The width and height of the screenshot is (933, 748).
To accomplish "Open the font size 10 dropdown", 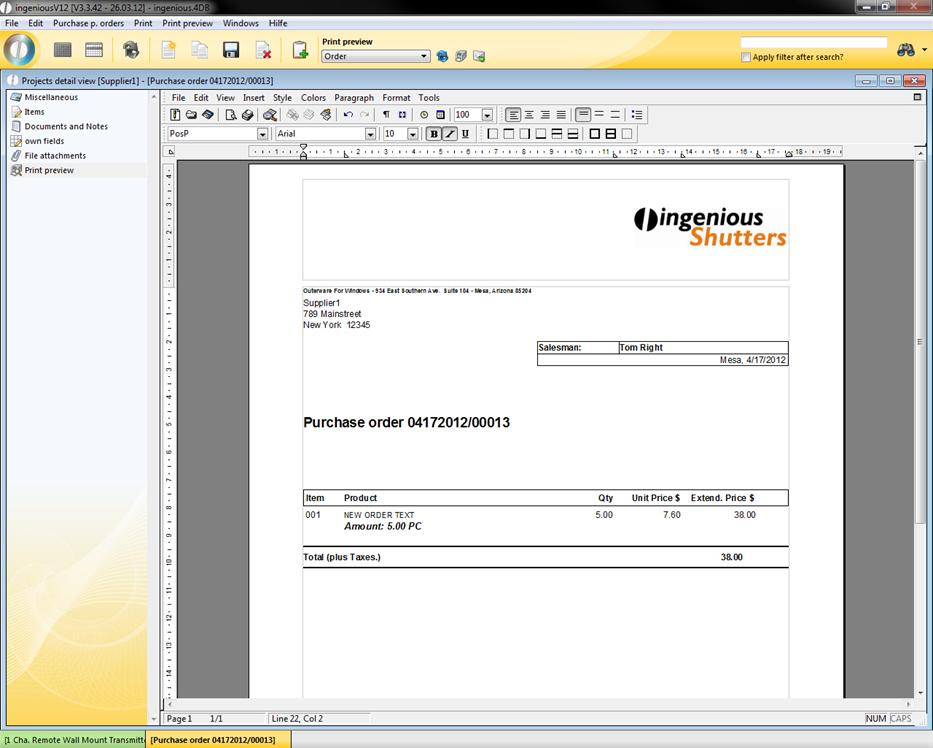I will [x=412, y=134].
